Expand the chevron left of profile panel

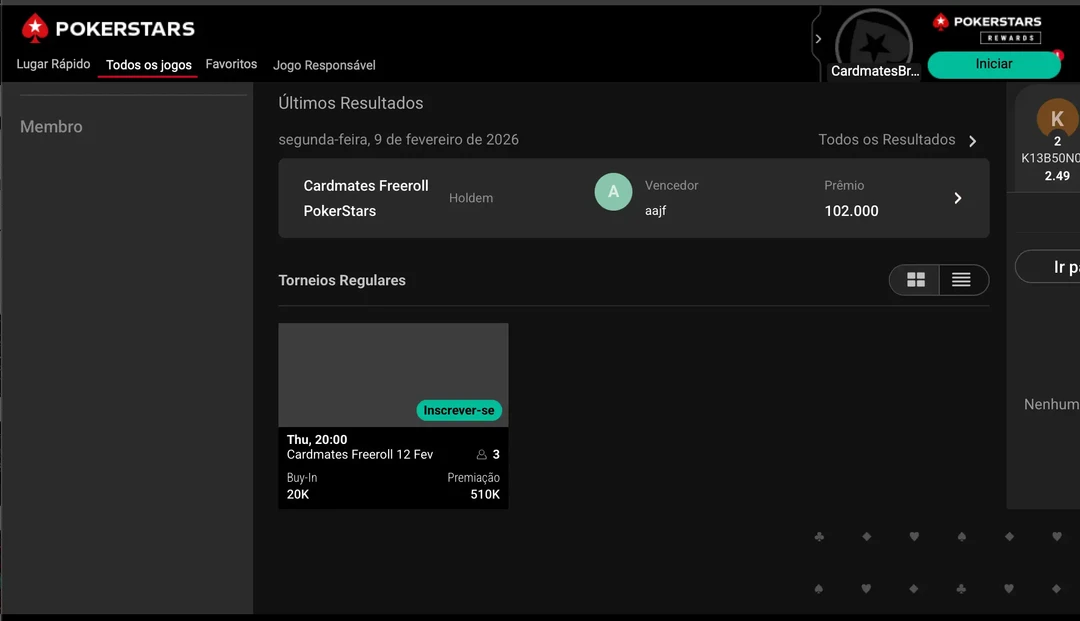pyautogui.click(x=818, y=39)
